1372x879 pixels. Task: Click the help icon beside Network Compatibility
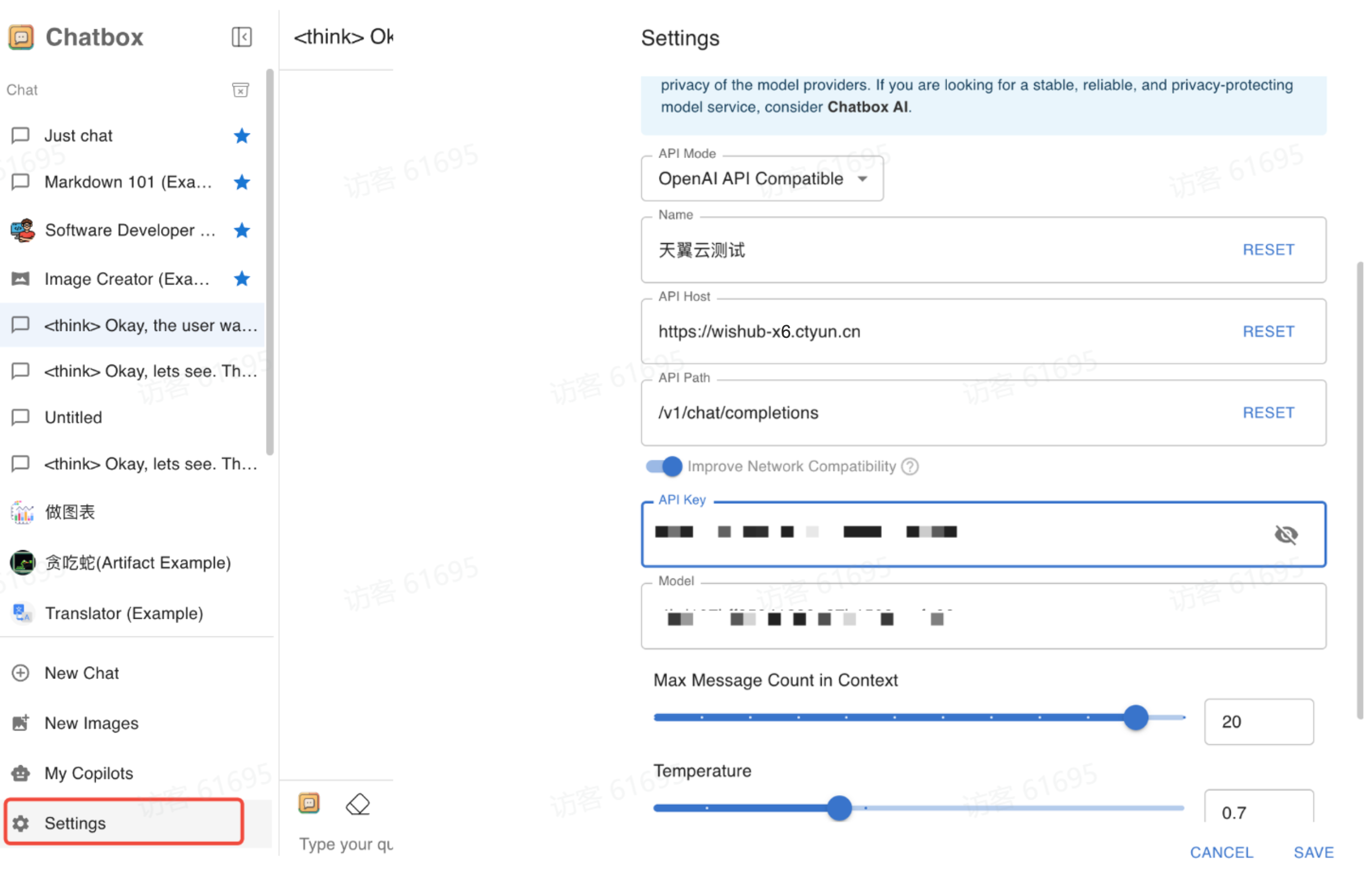click(x=910, y=466)
